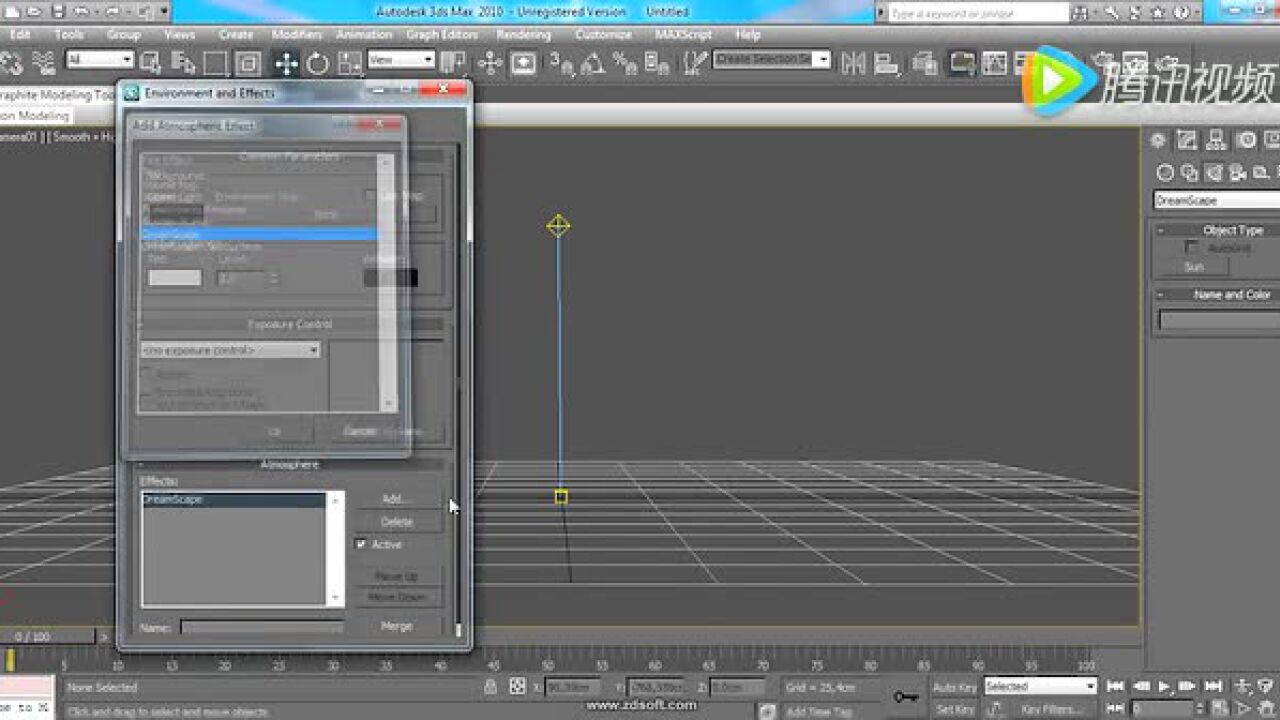Toggle the Auto Key animation mode
Screen dimensions: 1280x720
tap(954, 687)
